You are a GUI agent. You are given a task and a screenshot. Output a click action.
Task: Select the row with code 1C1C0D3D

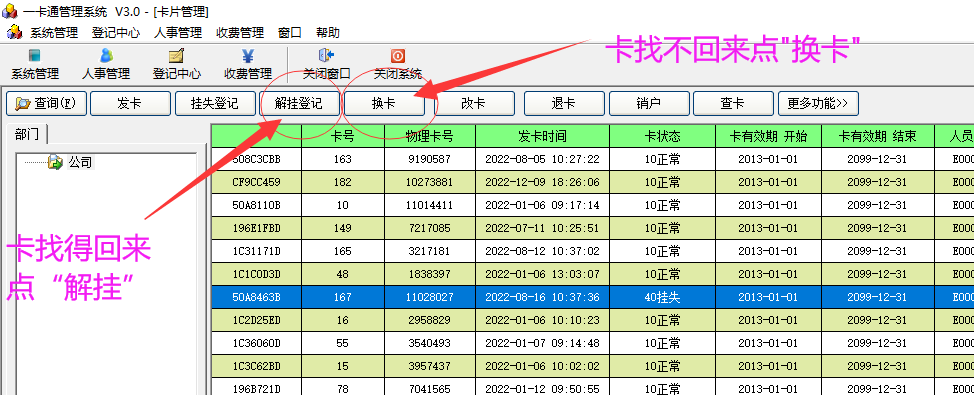pyautogui.click(x=593, y=274)
